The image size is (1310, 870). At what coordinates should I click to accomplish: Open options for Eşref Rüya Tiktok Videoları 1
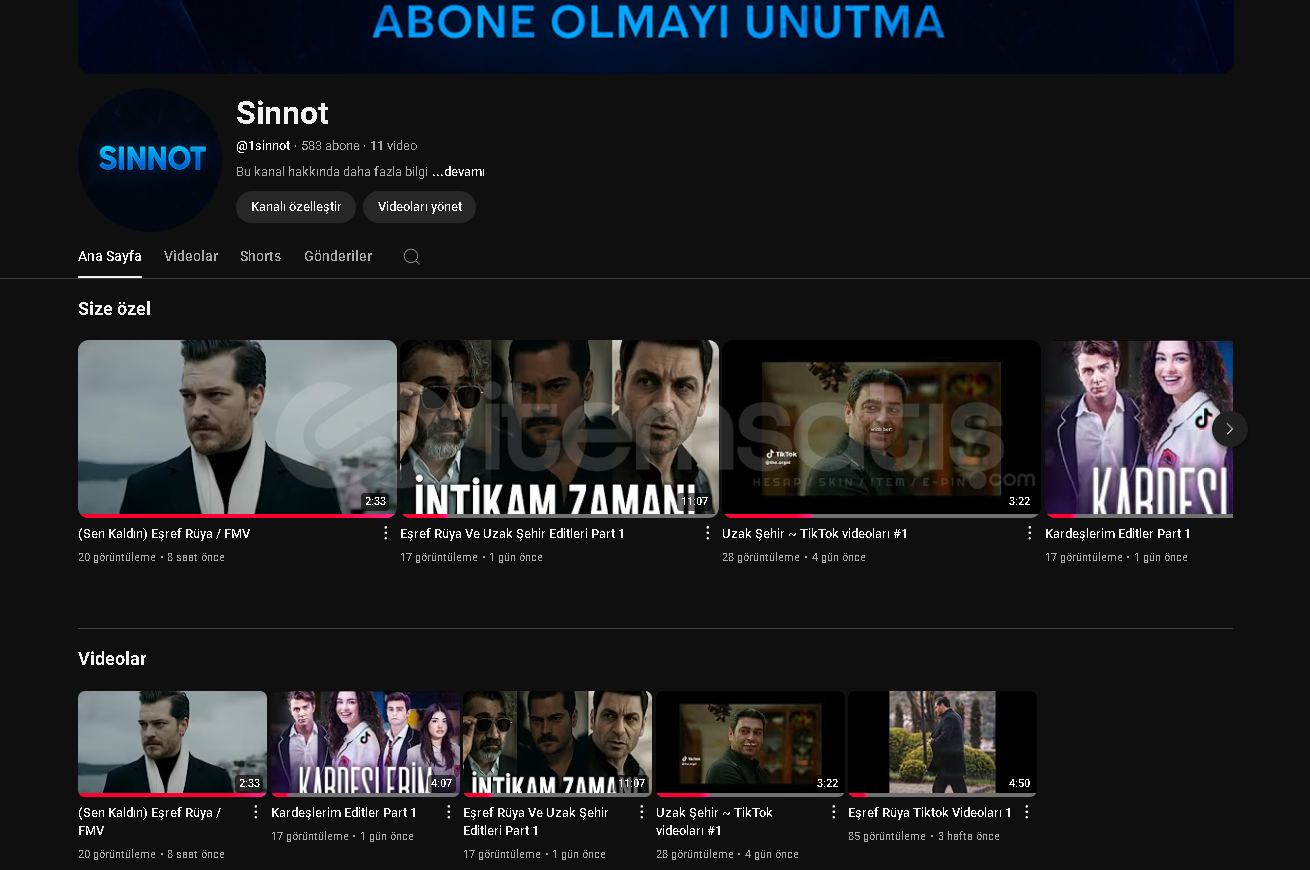(1026, 812)
